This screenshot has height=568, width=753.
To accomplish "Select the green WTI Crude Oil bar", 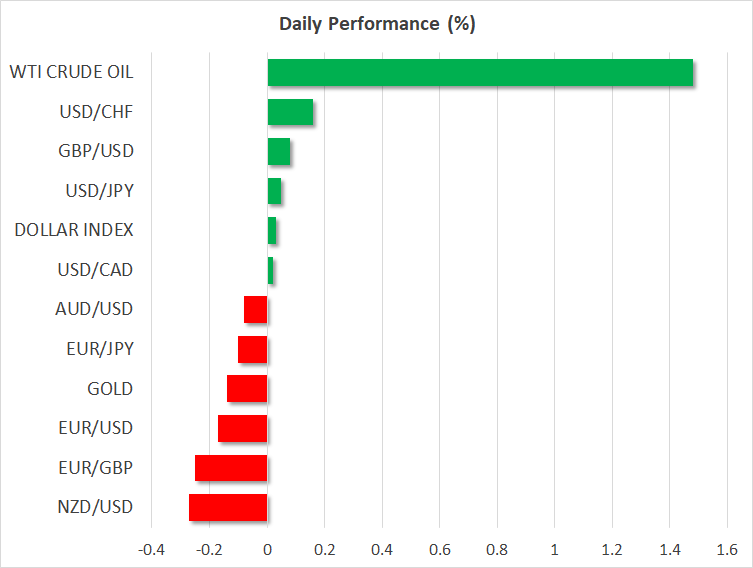I will (480, 73).
